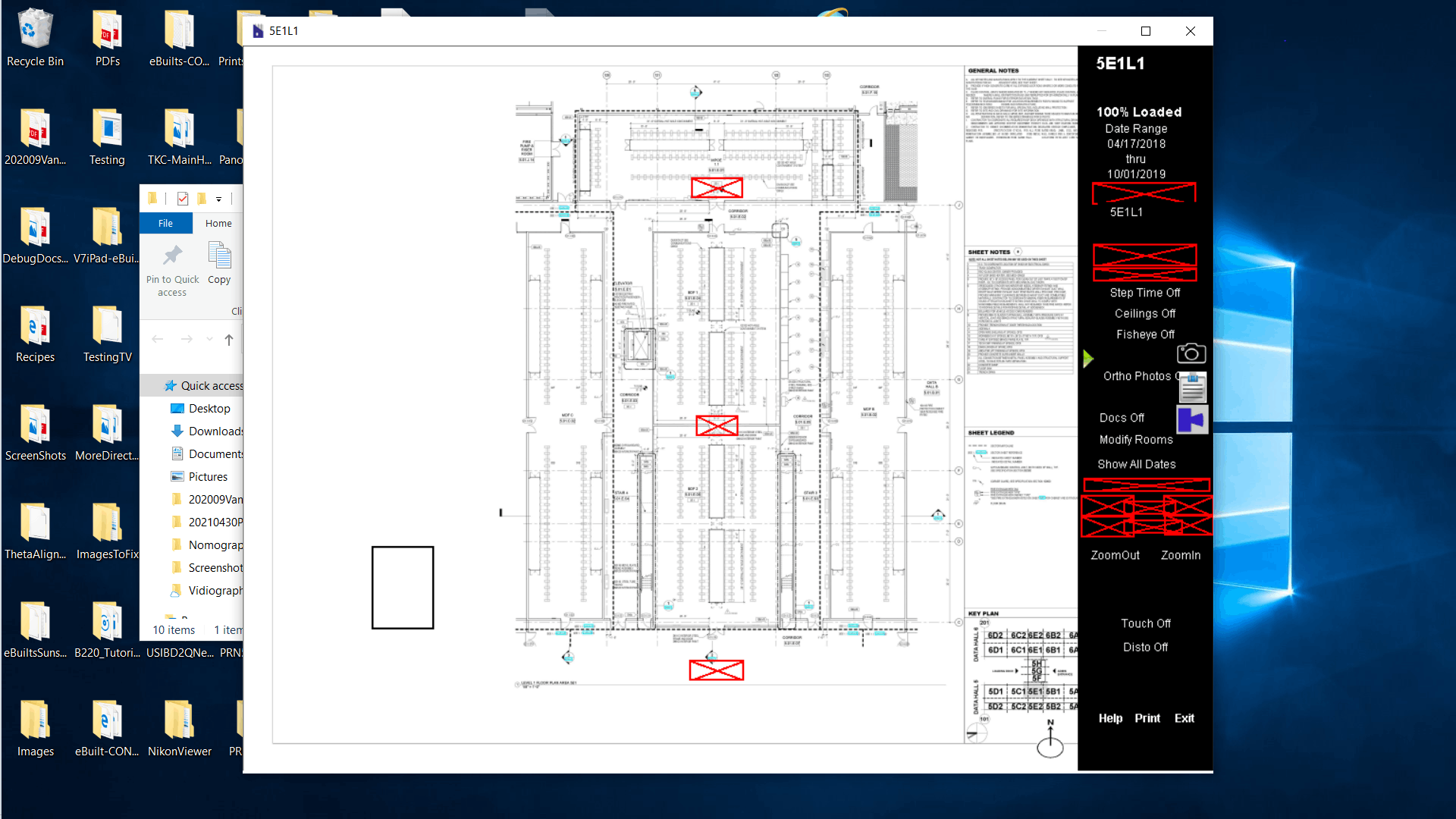Open the Images desktop folder

(x=35, y=728)
